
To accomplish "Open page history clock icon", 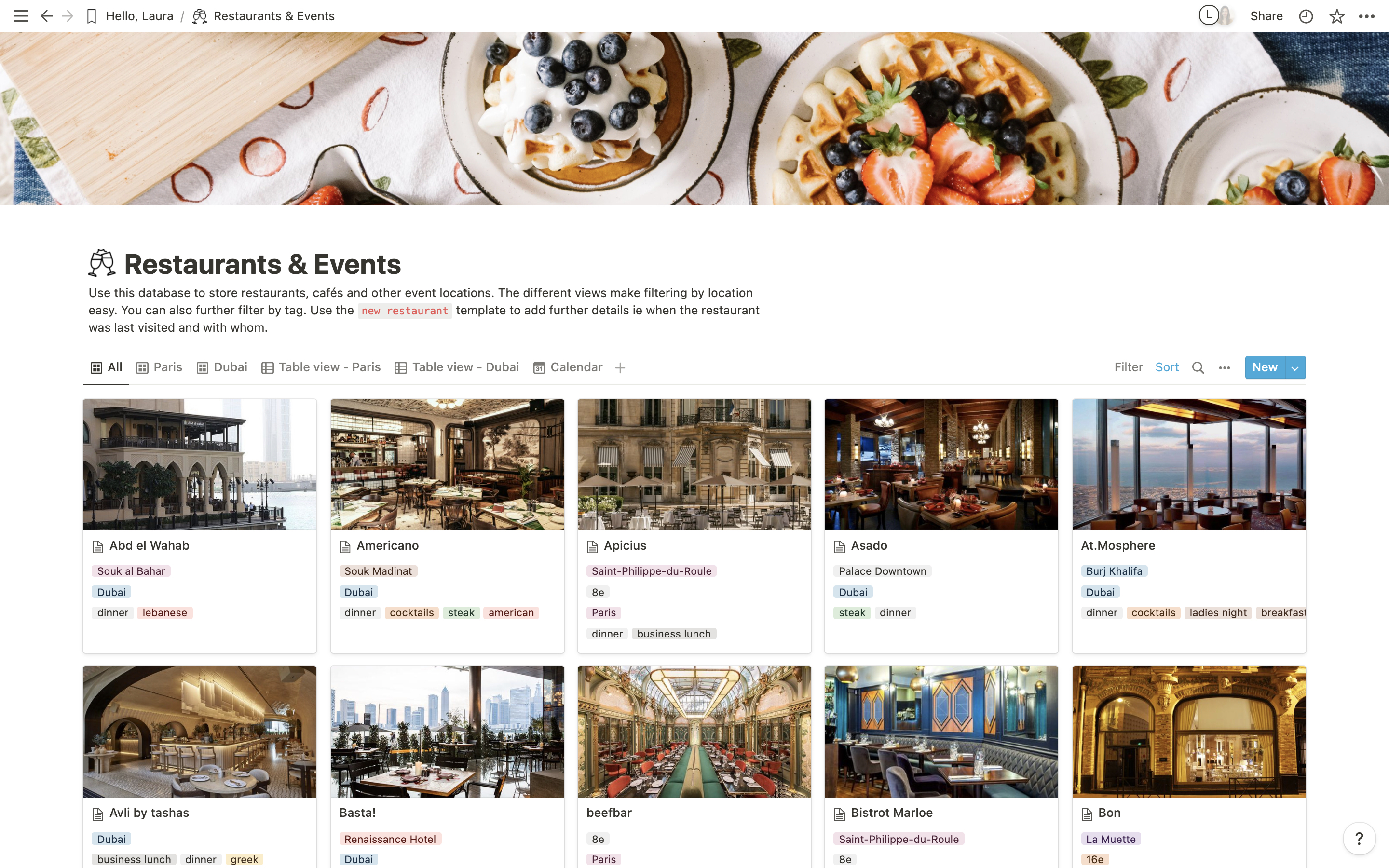I will 1306,16.
